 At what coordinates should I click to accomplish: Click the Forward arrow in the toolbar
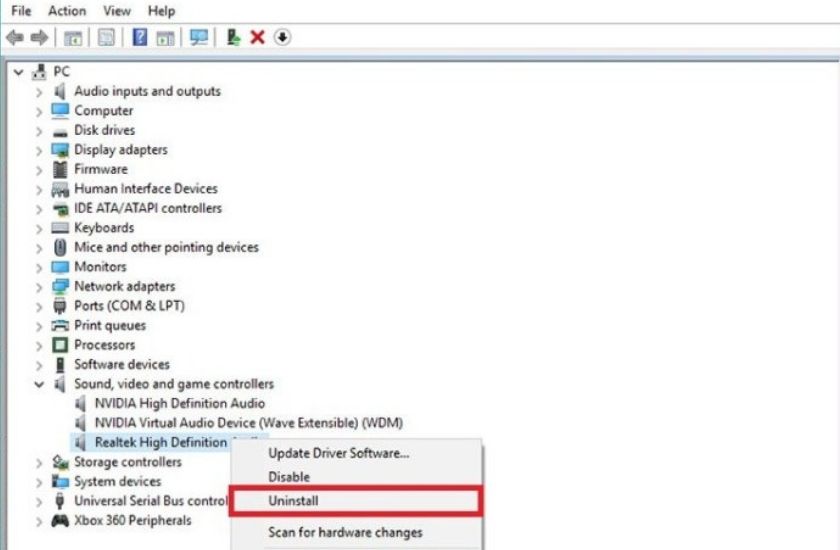(38, 37)
